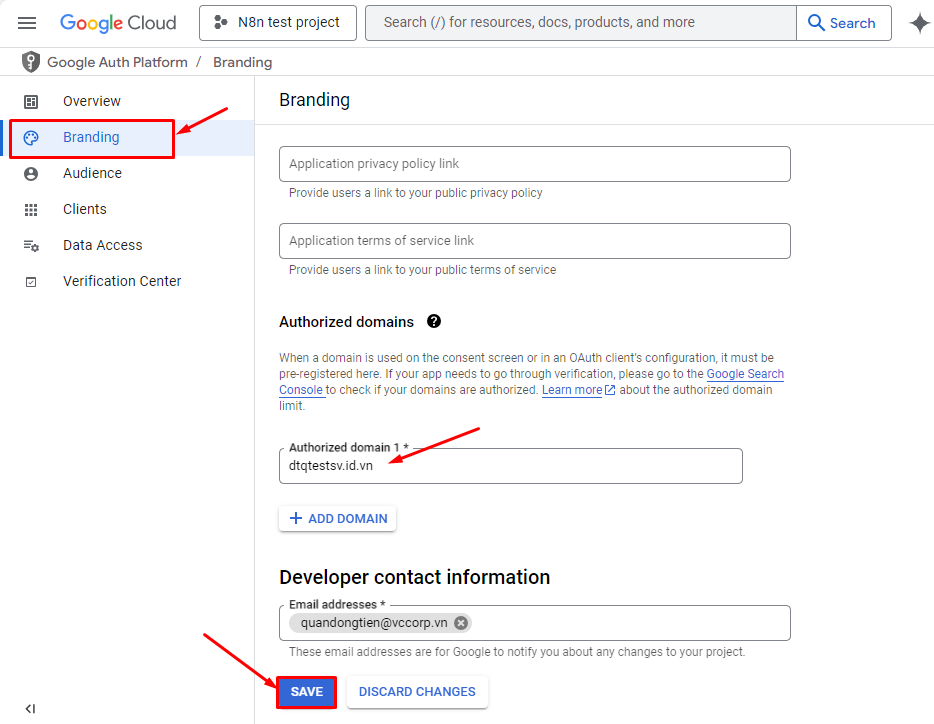Focus the Application terms of service link field

(x=534, y=241)
